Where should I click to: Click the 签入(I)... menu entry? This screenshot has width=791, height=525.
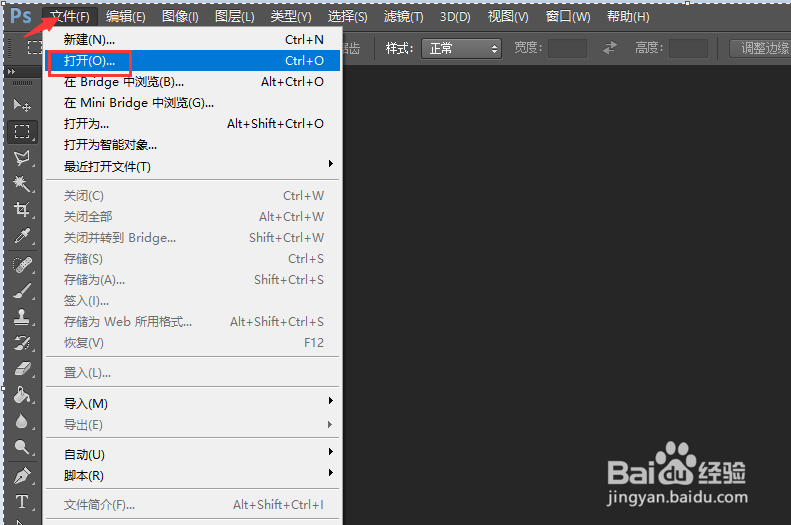[x=192, y=301]
